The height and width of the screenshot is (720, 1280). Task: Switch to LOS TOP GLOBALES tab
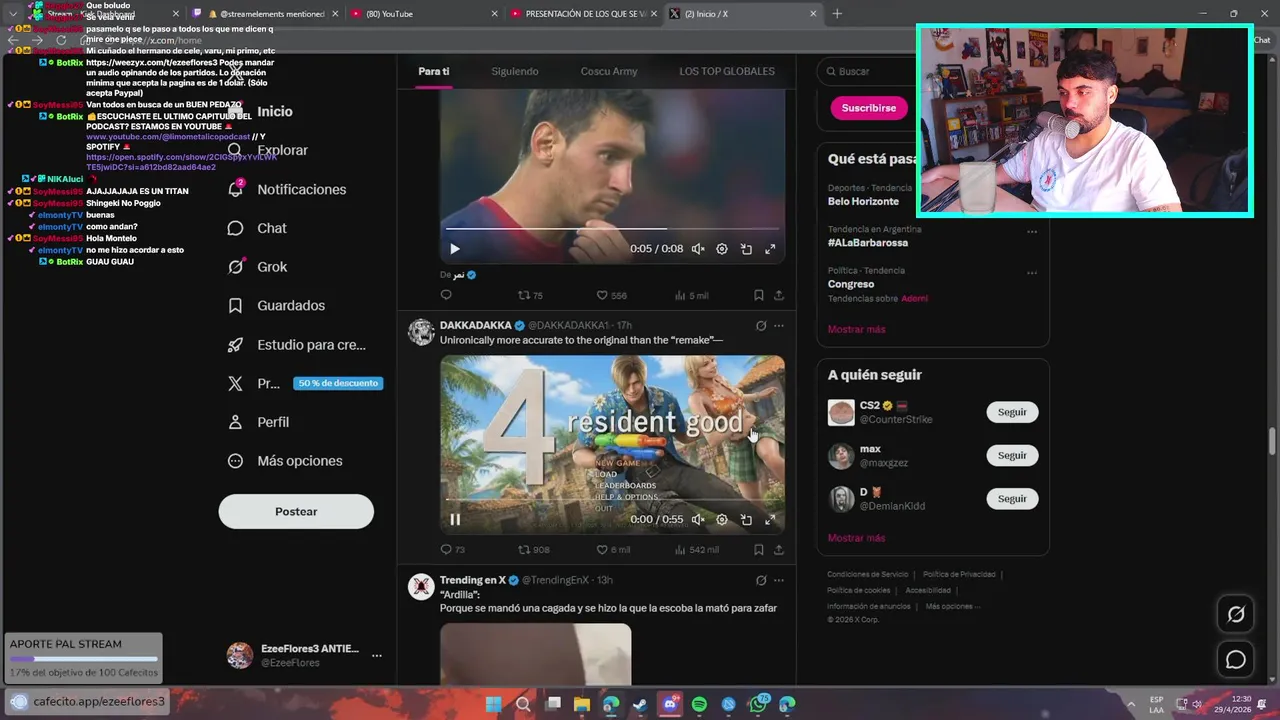(x=727, y=71)
